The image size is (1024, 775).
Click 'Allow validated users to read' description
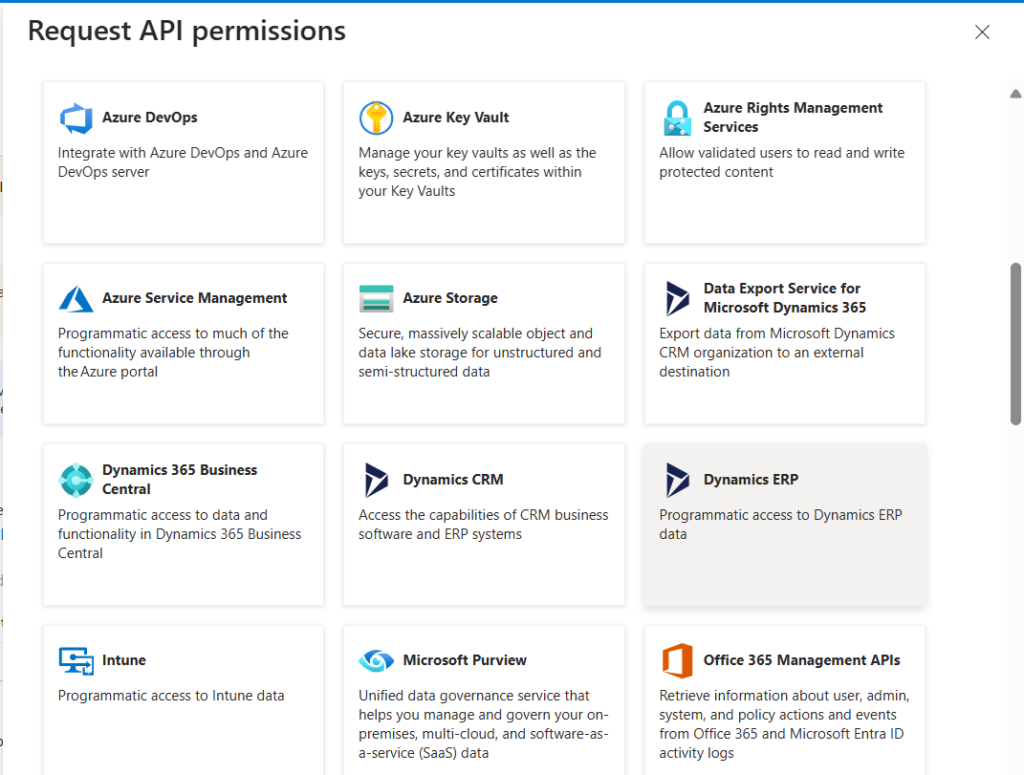point(781,163)
